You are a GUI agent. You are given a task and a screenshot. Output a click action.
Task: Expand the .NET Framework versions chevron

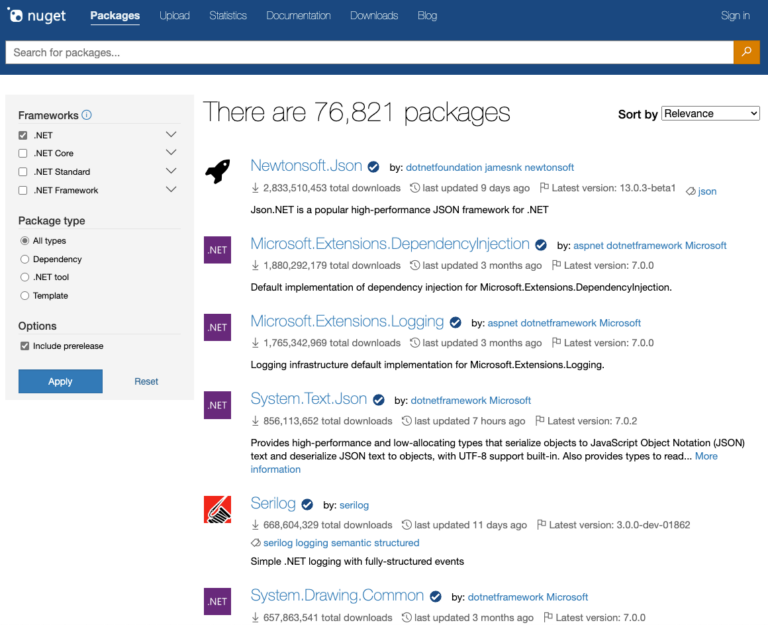pyautogui.click(x=171, y=189)
